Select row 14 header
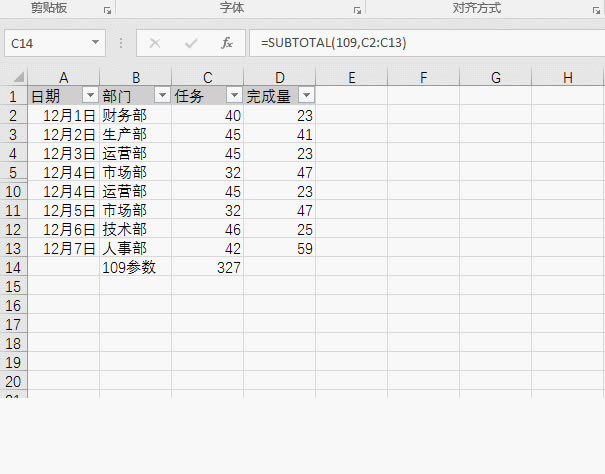Image resolution: width=605 pixels, height=474 pixels. [14, 267]
